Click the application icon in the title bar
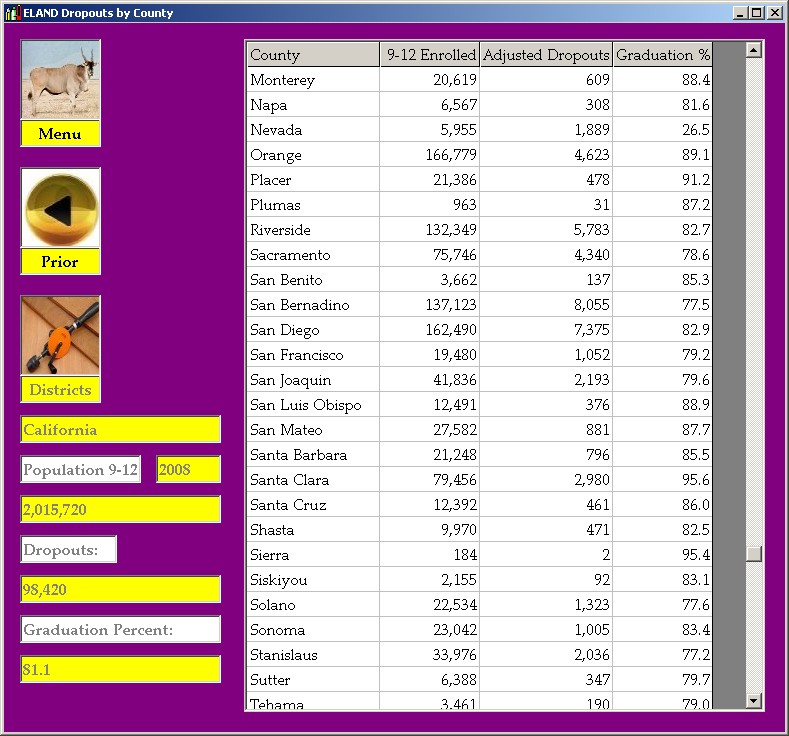 (12, 13)
